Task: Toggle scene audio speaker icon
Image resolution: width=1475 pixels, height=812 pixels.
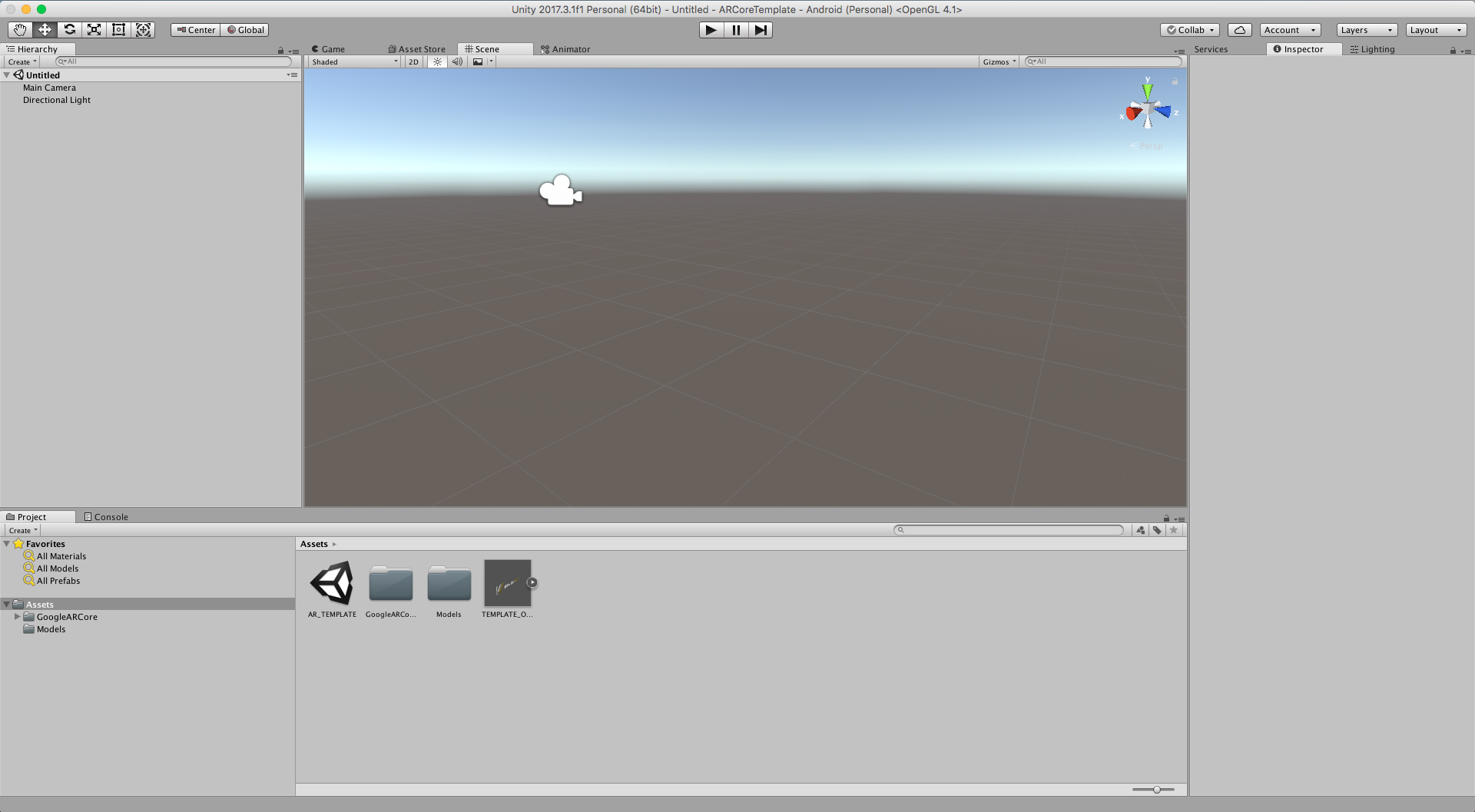Action: [x=457, y=62]
